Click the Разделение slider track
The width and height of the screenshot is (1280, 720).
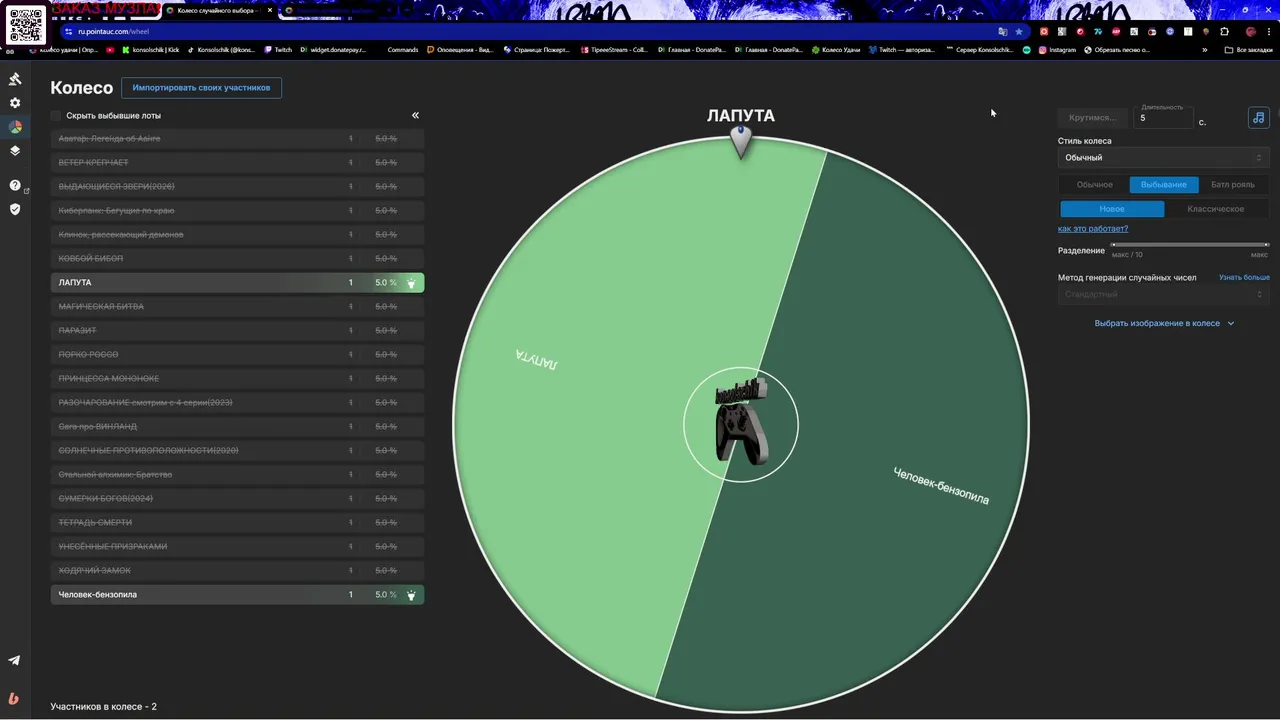coord(1190,245)
